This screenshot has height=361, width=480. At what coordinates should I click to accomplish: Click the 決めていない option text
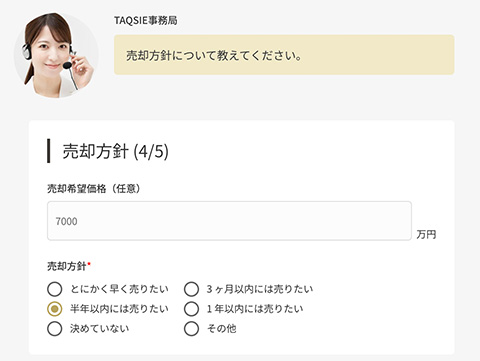tap(99, 328)
